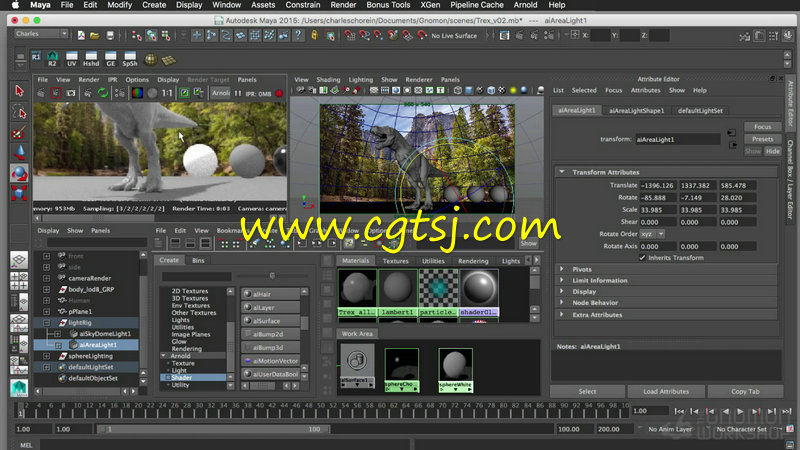Open the Bins tab
This screenshot has width=800, height=450.
click(198, 260)
